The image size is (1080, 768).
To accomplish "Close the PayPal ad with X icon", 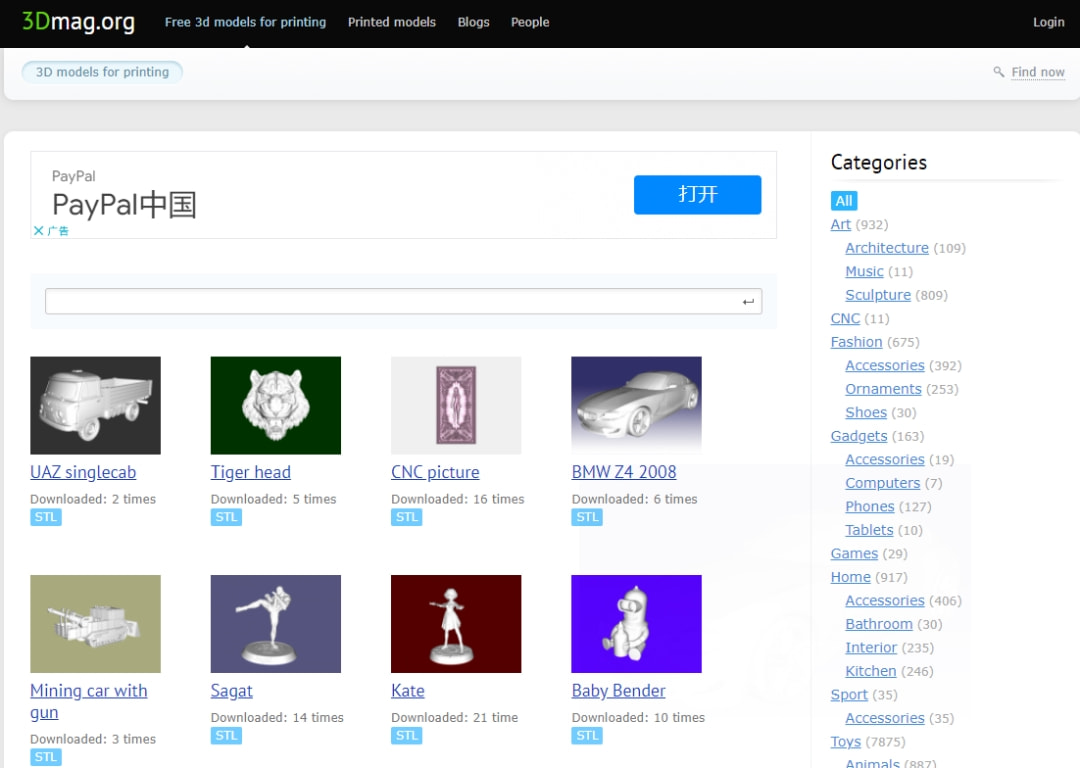I will [39, 230].
